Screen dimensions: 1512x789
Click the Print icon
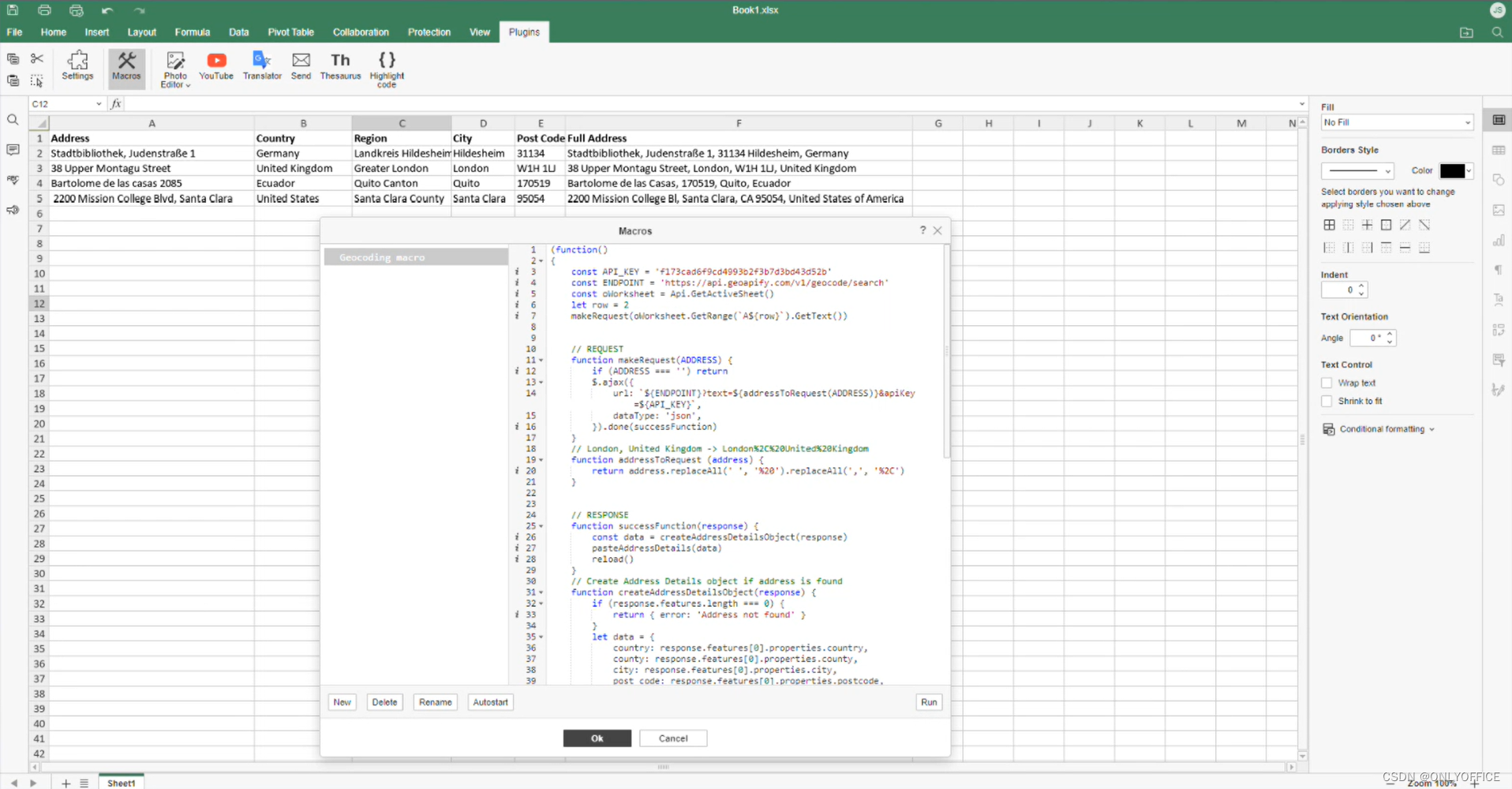[44, 10]
